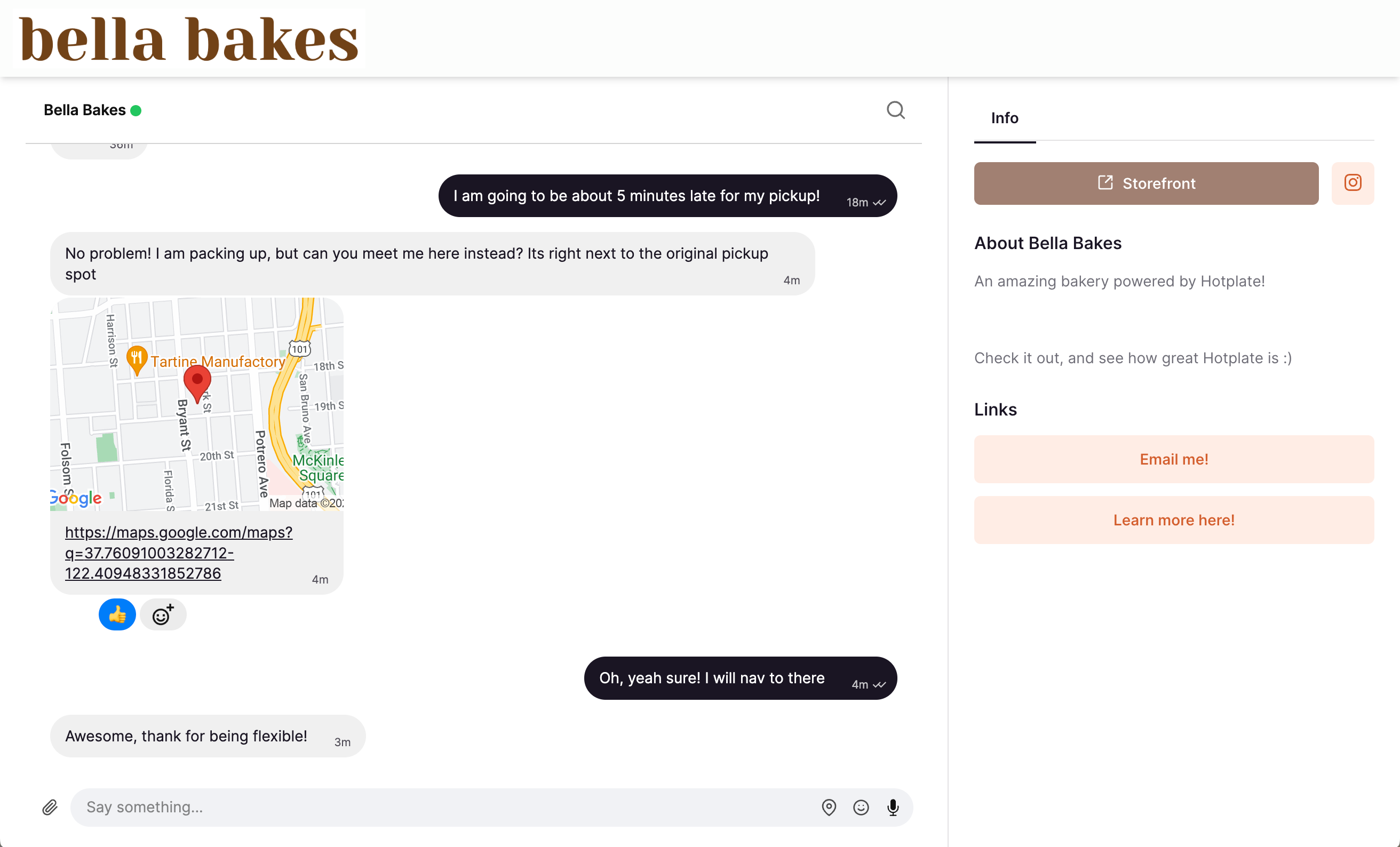Start voice recording with microphone icon
1400x847 pixels.
(x=893, y=806)
